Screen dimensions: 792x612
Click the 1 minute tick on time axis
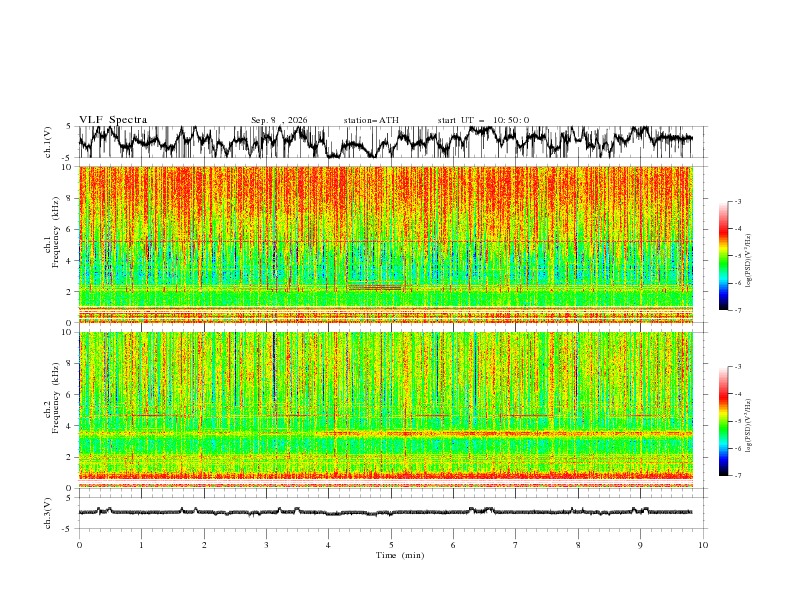tap(141, 545)
